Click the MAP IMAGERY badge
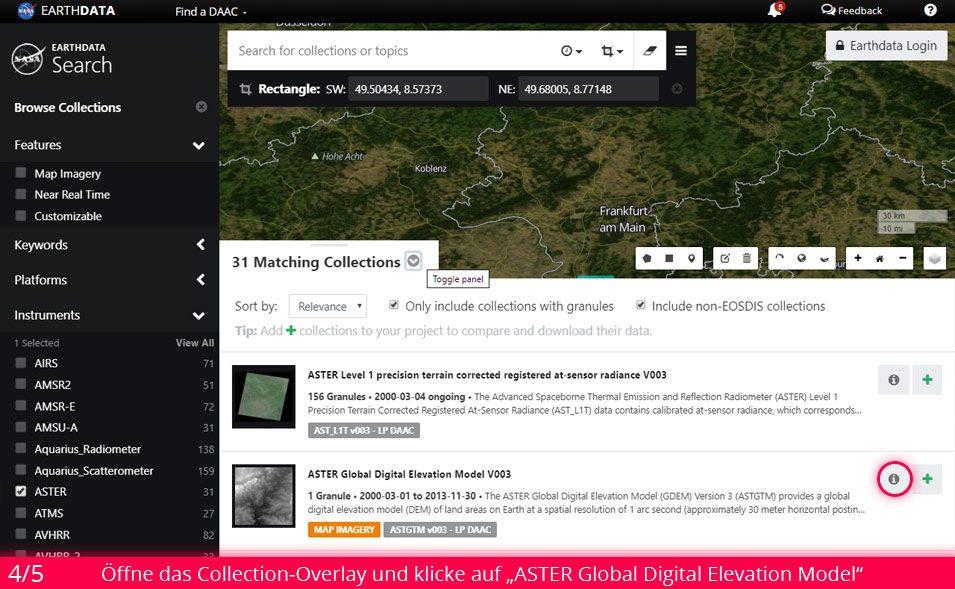955x589 pixels. (344, 529)
